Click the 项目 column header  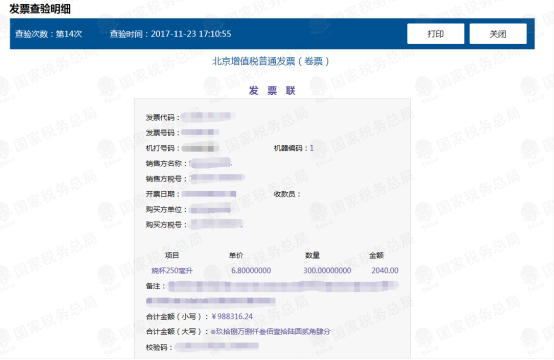(172, 255)
